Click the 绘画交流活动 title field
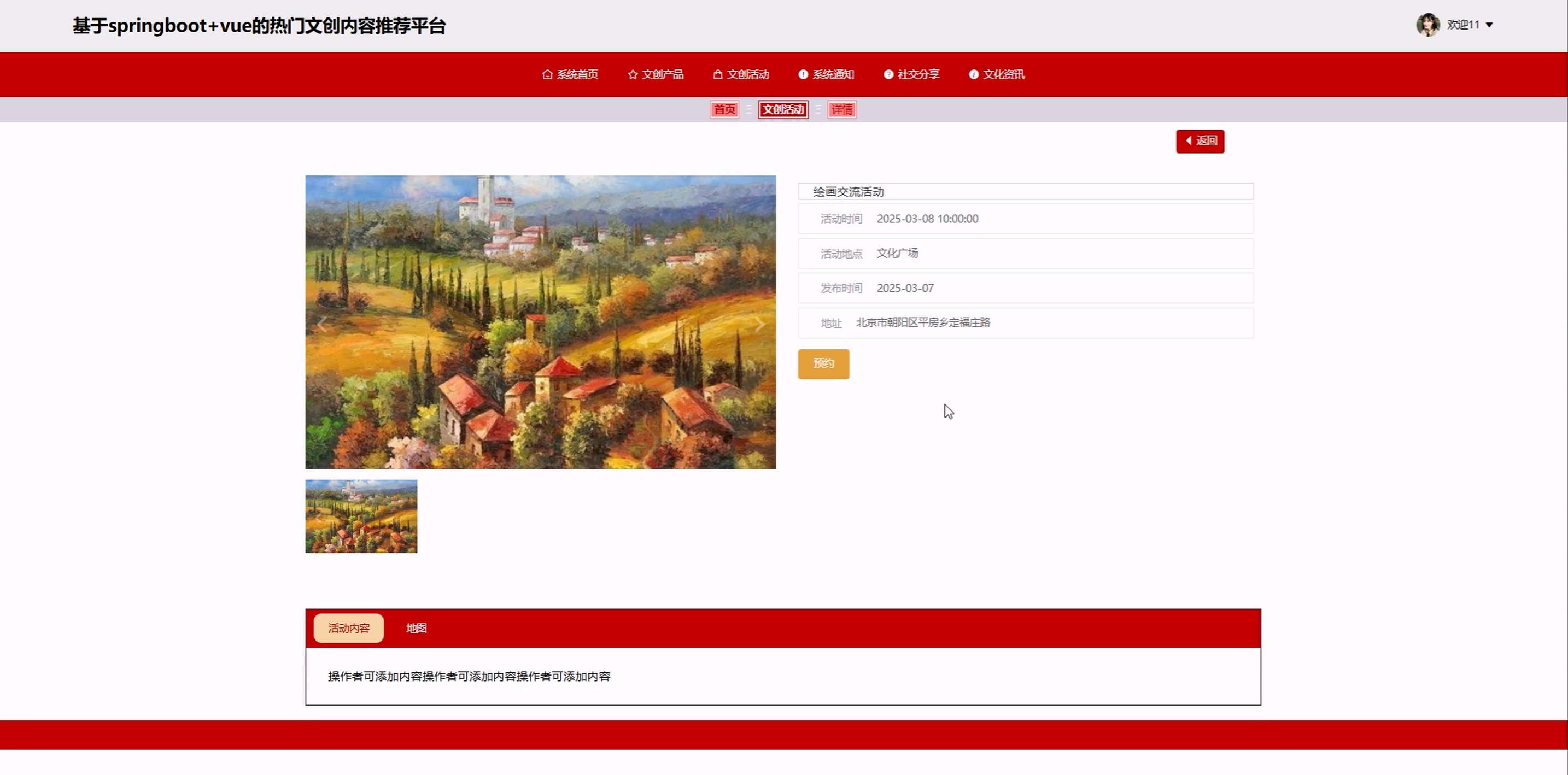 1025,192
